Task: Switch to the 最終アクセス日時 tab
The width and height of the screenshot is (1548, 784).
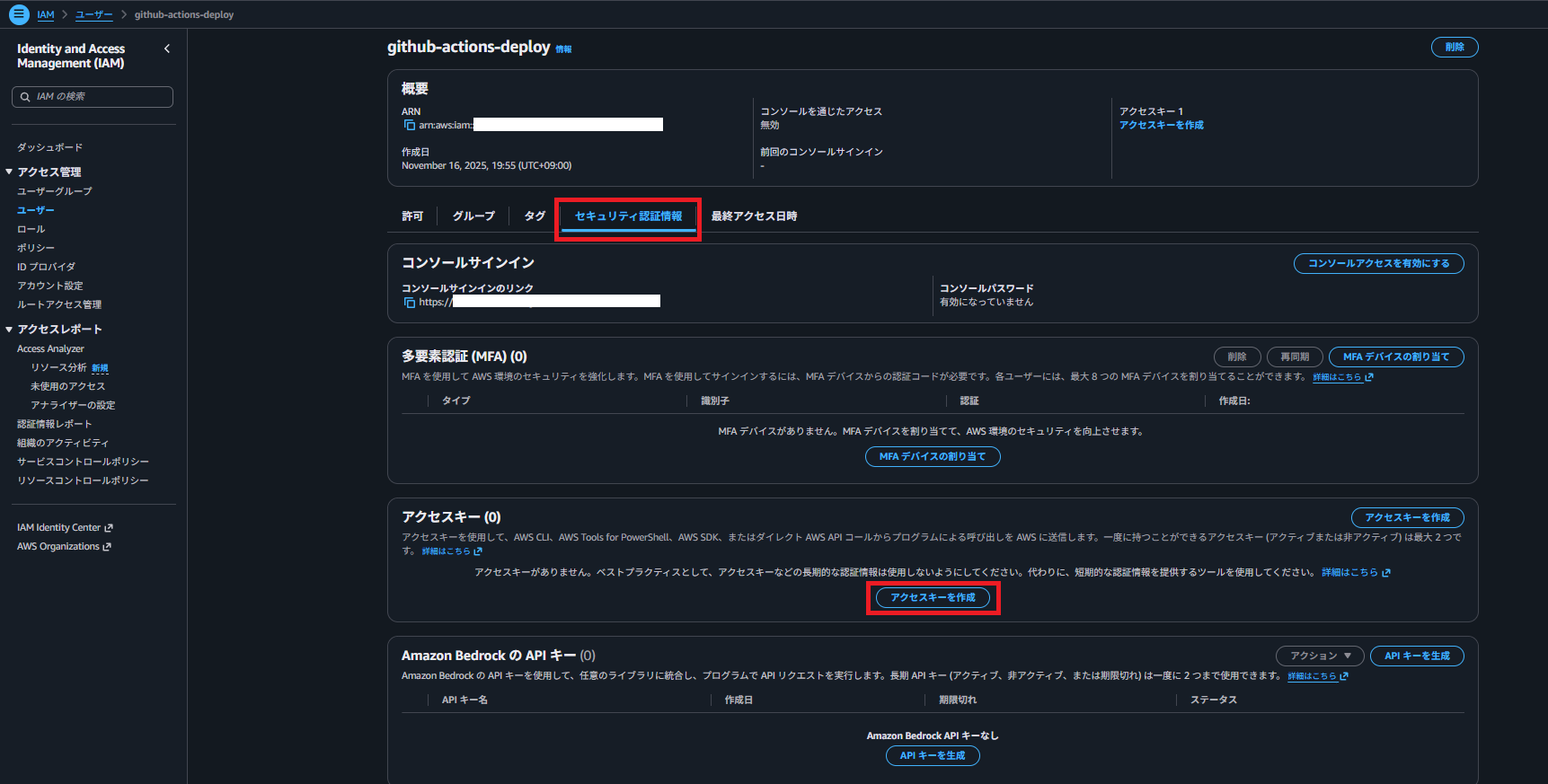Action: coord(754,216)
